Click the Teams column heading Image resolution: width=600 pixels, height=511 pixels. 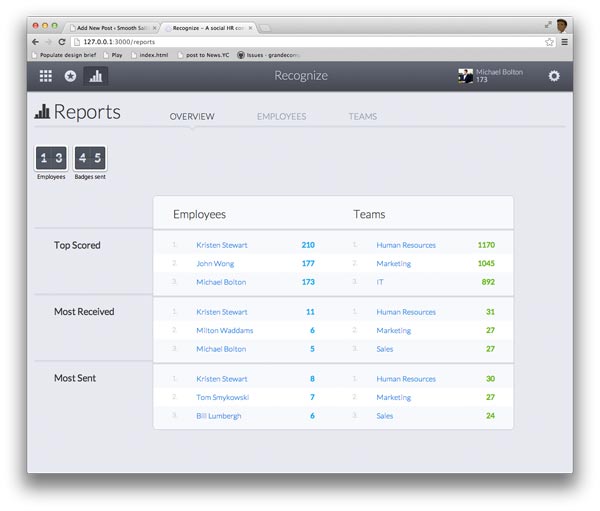(369, 214)
